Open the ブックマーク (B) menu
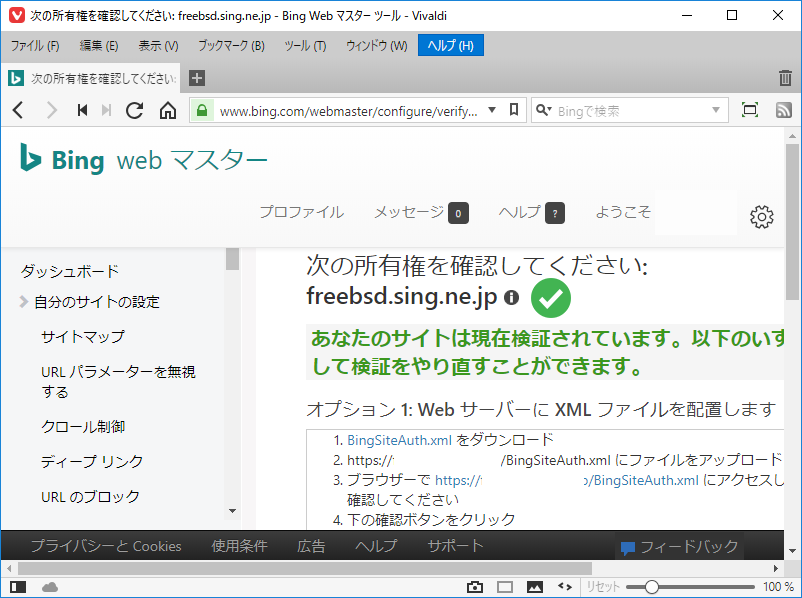Screen dimensions: 802x598 [231, 46]
